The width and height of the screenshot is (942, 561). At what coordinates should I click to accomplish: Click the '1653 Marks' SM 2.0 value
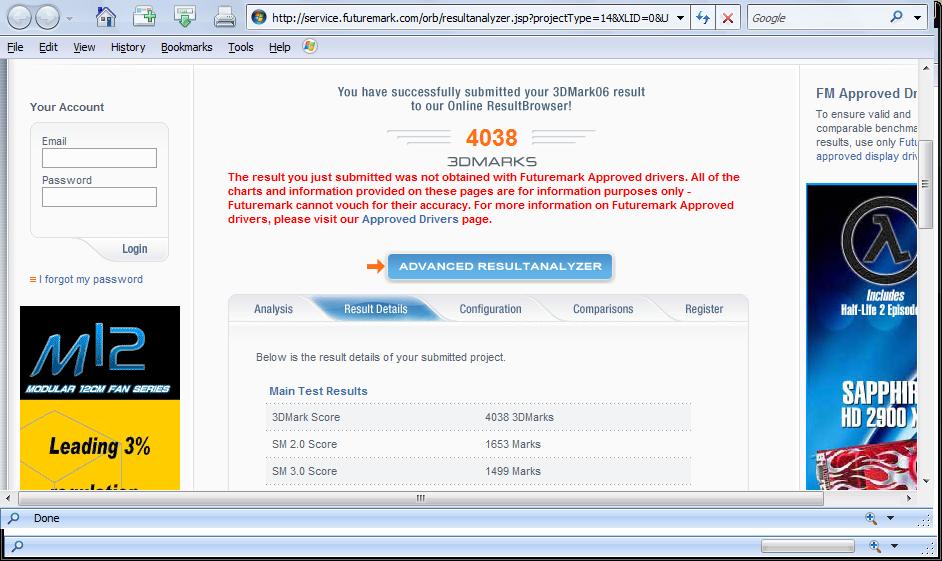coord(513,444)
